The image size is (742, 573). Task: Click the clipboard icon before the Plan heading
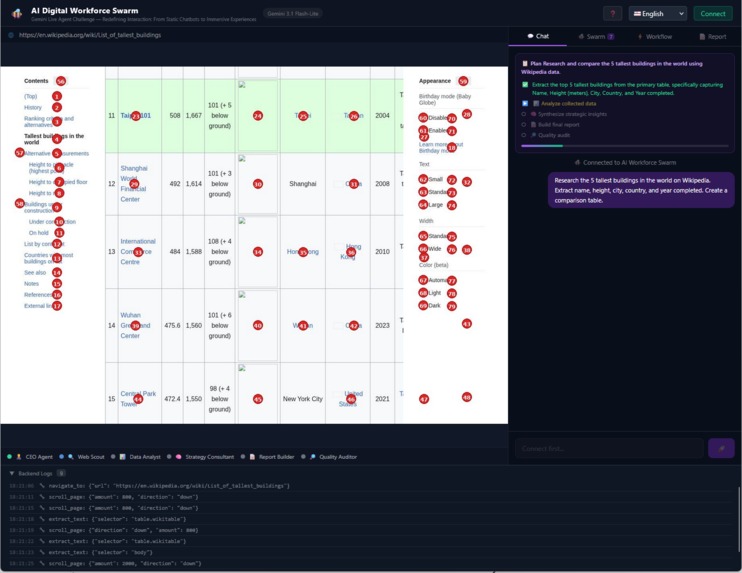point(524,63)
